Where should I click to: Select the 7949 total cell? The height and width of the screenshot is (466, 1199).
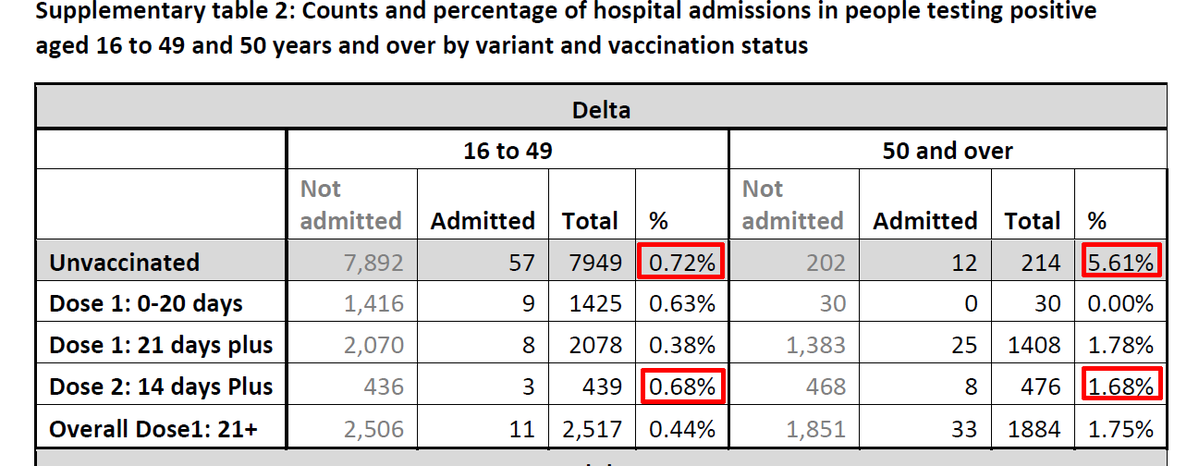[x=596, y=263]
